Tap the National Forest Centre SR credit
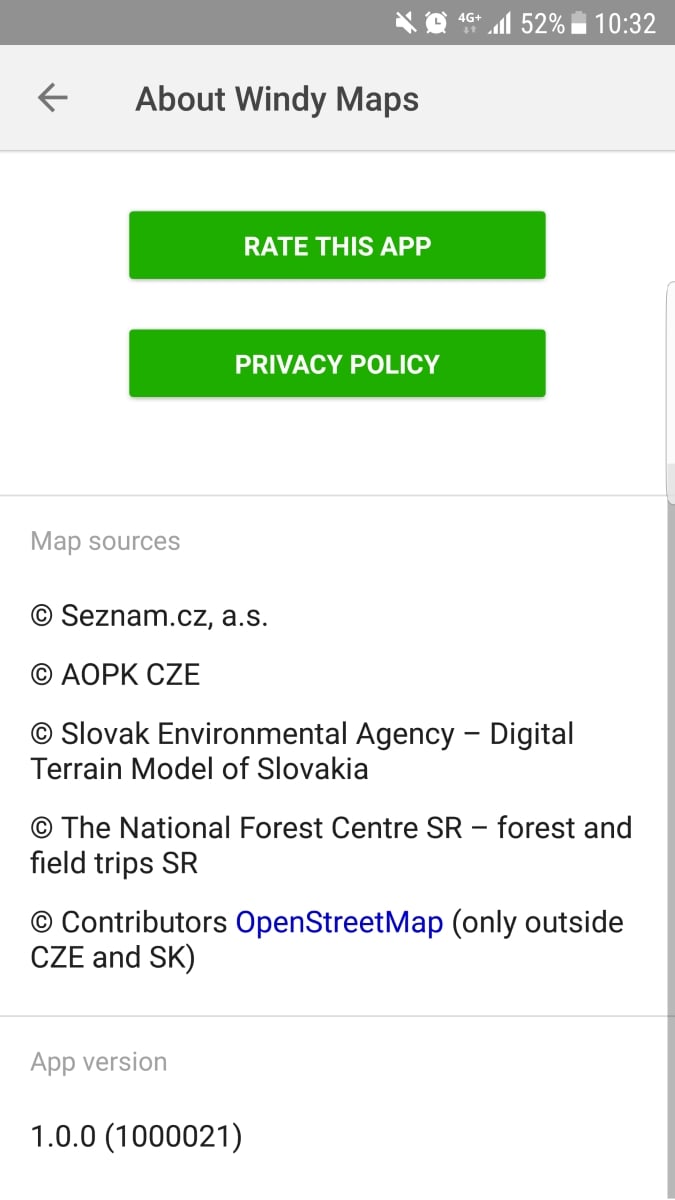Image resolution: width=675 pixels, height=1200 pixels. pos(330,844)
